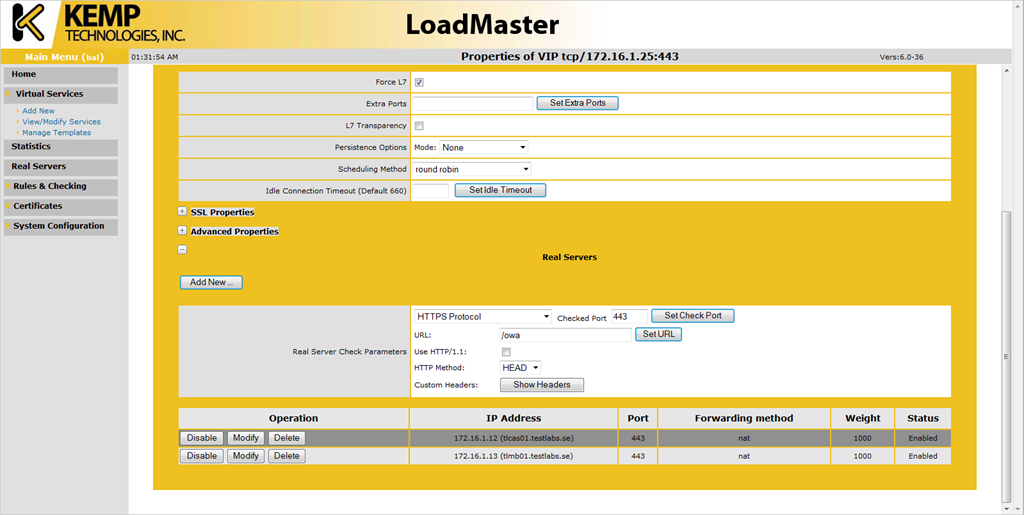Click the Main Menu (bal) header
The image size is (1024, 515).
point(64,57)
